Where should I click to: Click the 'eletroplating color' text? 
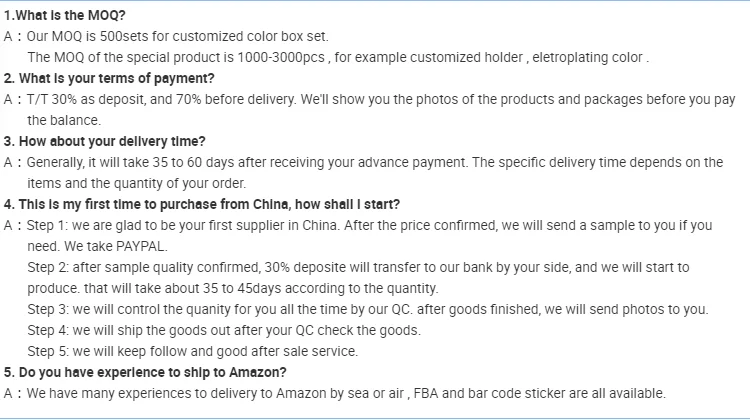pyautogui.click(x=589, y=57)
